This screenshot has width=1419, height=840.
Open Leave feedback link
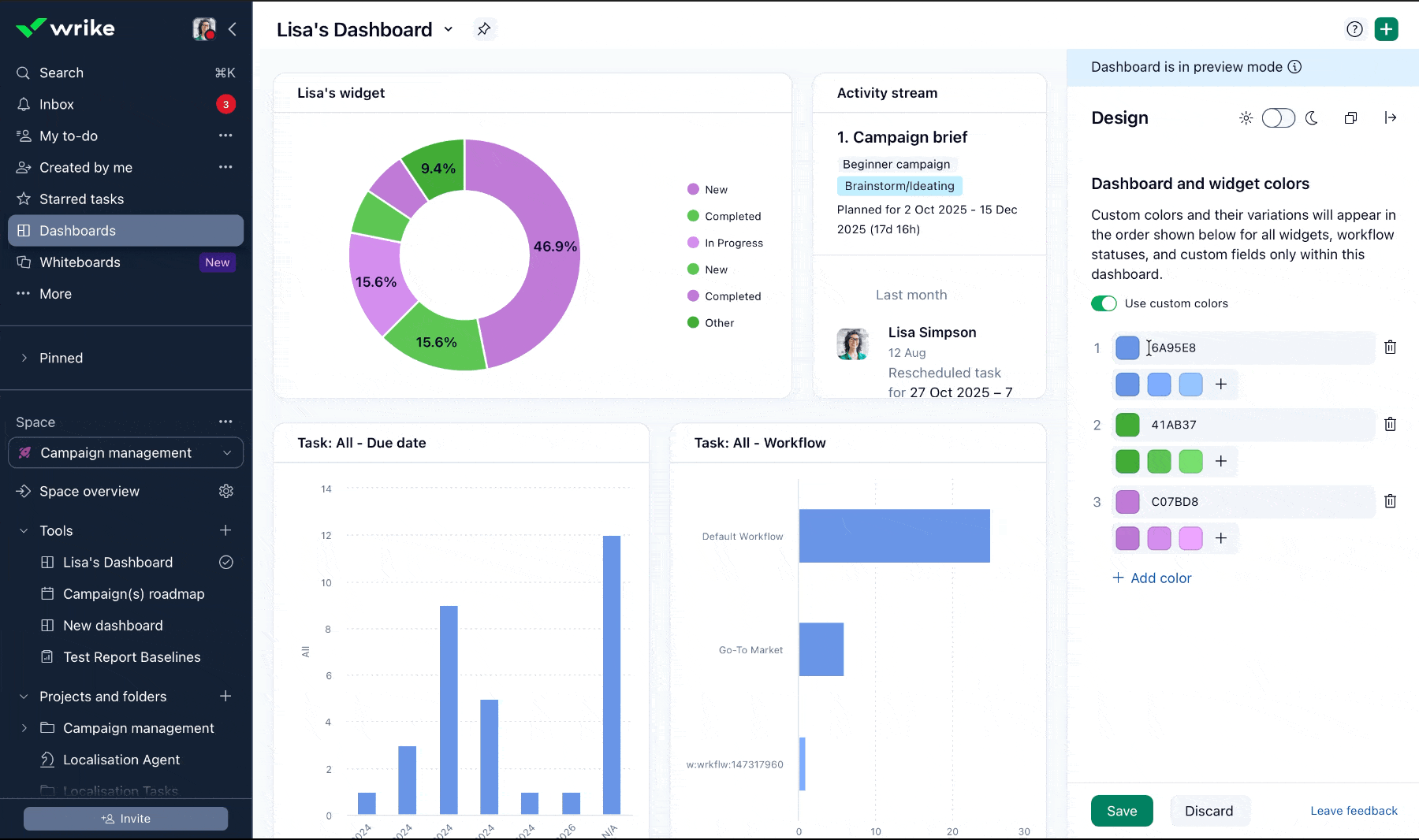[x=1354, y=811]
